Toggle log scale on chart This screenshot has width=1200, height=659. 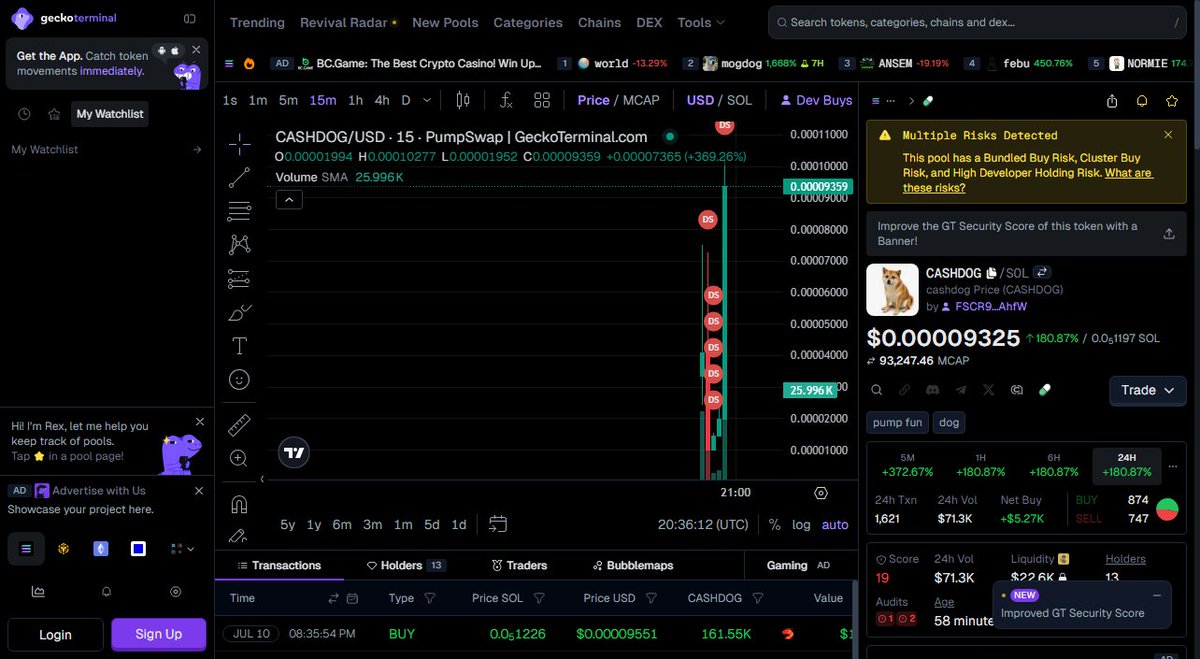point(801,525)
